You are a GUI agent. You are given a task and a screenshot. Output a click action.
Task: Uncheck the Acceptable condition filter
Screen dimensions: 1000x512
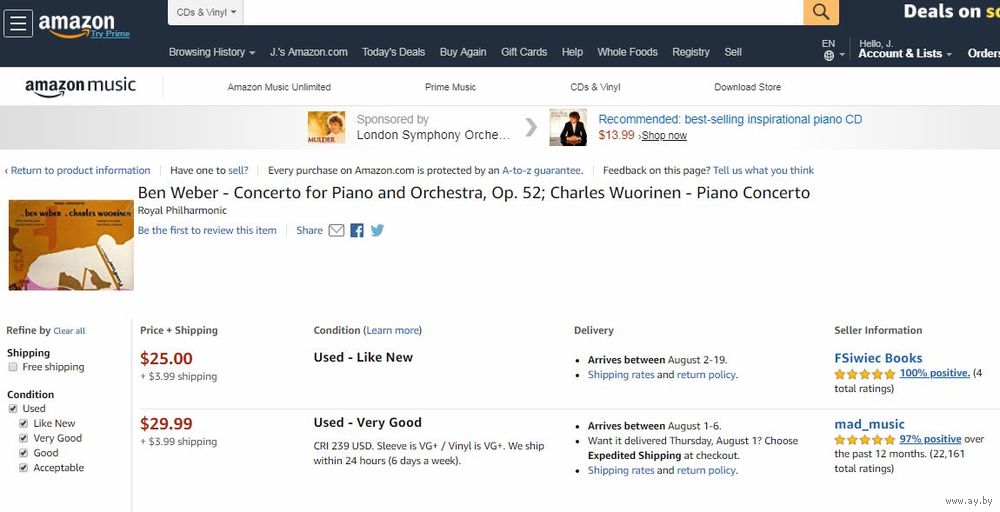click(24, 468)
